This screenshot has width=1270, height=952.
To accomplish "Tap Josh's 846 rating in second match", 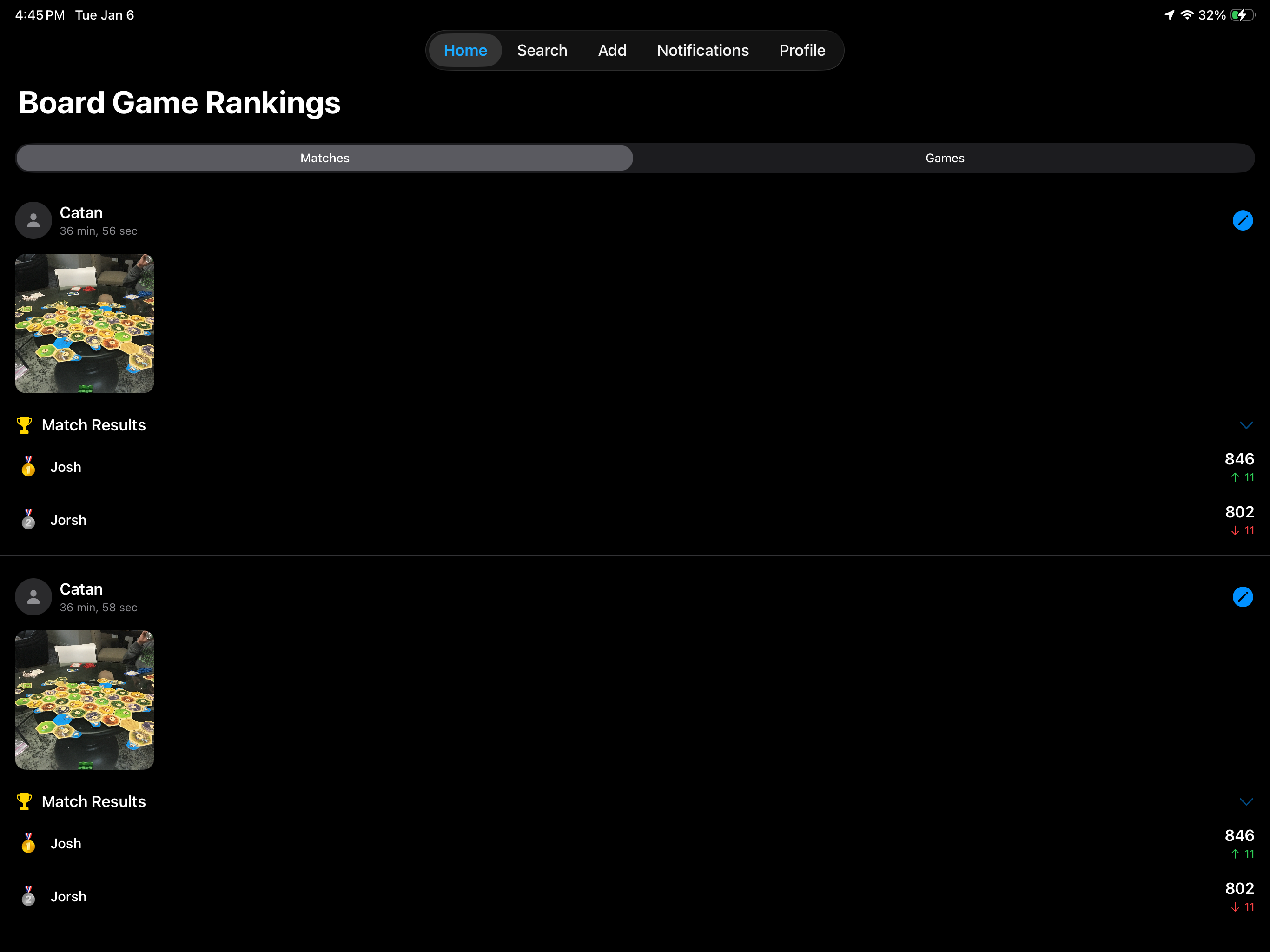I will click(1239, 835).
